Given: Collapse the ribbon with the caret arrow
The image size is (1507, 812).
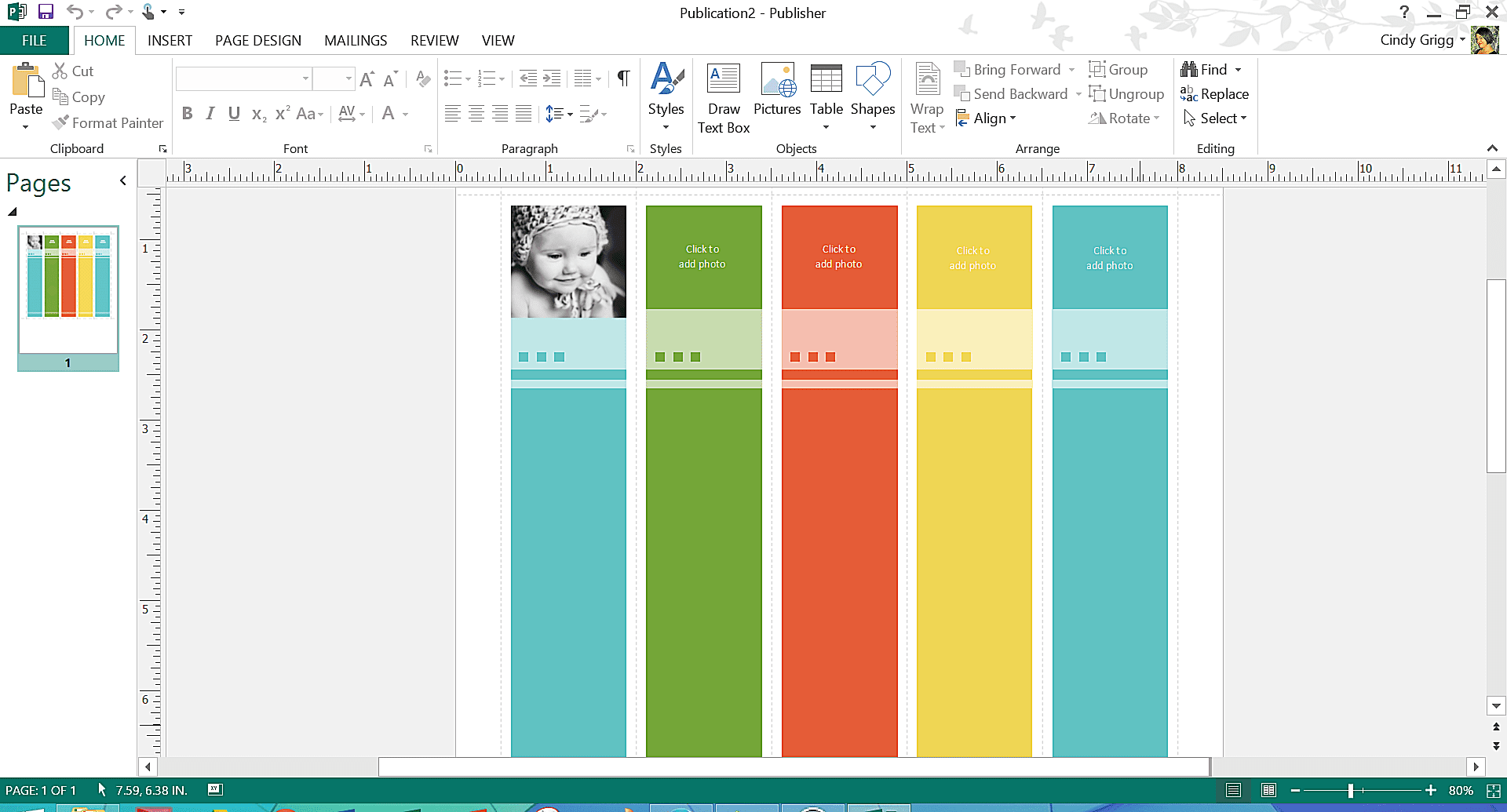Looking at the screenshot, I should (x=1492, y=148).
